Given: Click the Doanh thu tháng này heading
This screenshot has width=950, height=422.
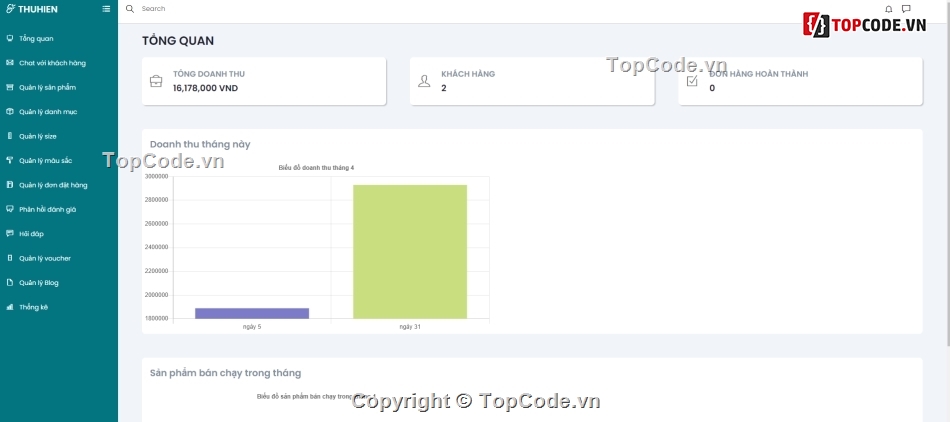Looking at the screenshot, I should [200, 144].
